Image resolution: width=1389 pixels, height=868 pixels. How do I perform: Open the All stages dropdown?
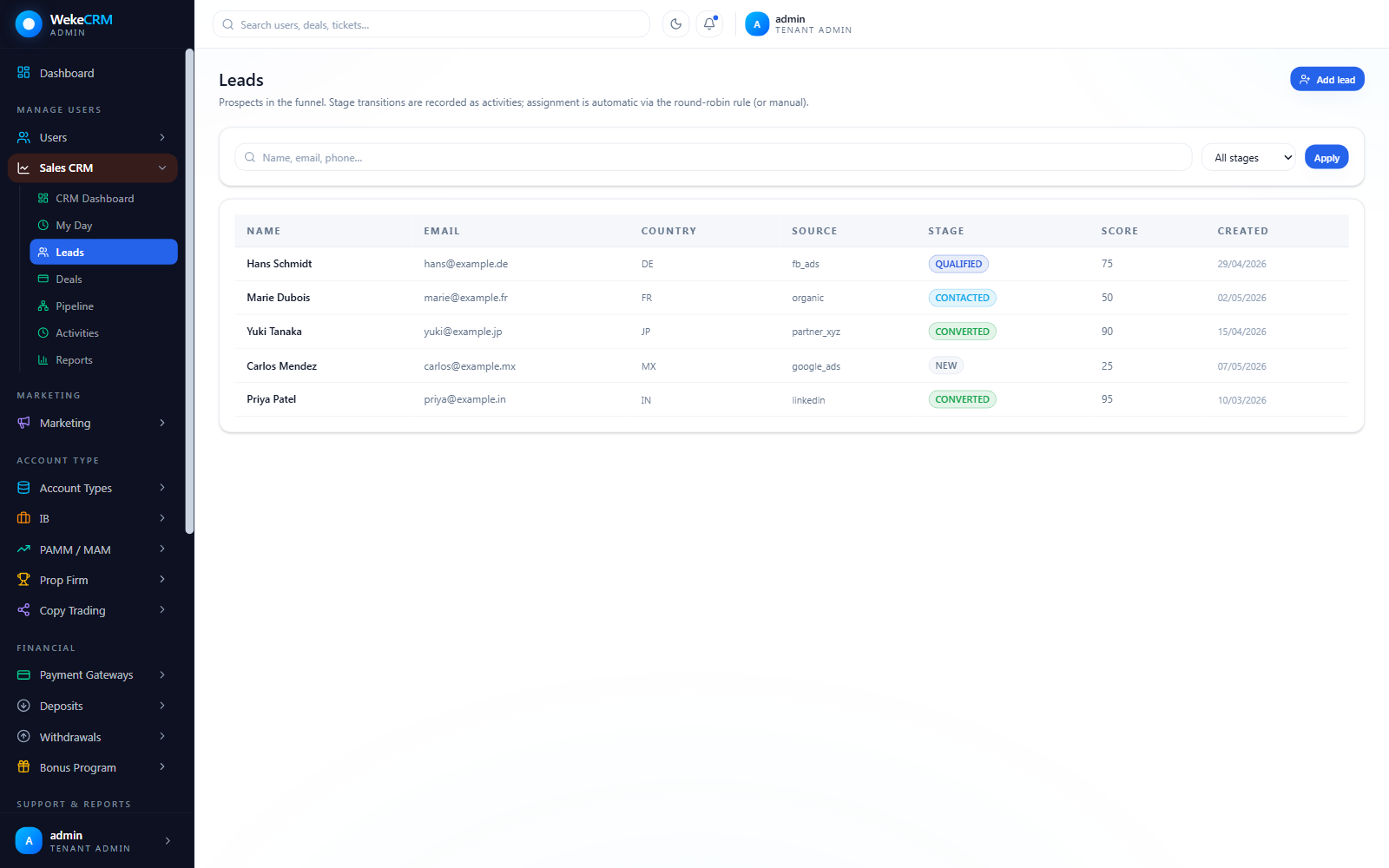coord(1248,157)
